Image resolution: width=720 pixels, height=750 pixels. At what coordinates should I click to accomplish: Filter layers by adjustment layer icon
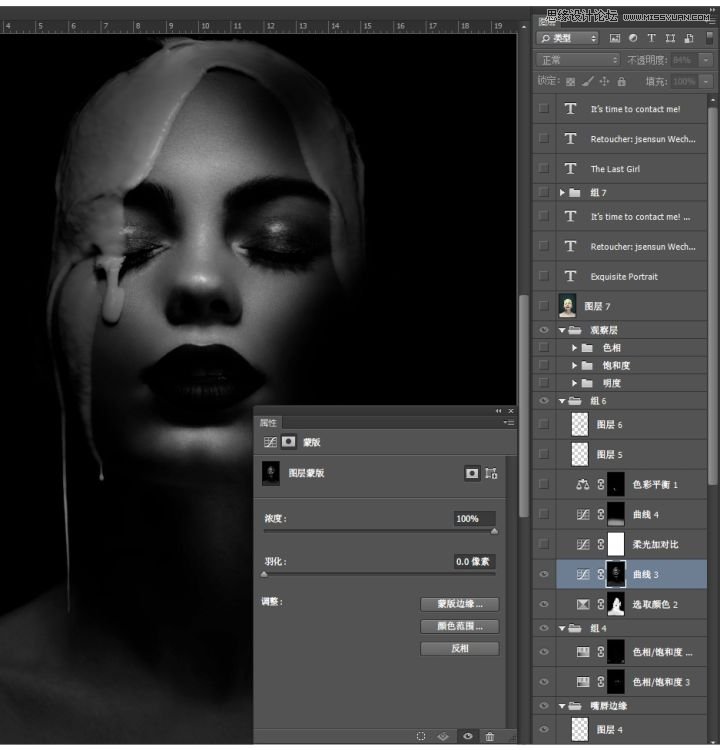click(x=633, y=38)
